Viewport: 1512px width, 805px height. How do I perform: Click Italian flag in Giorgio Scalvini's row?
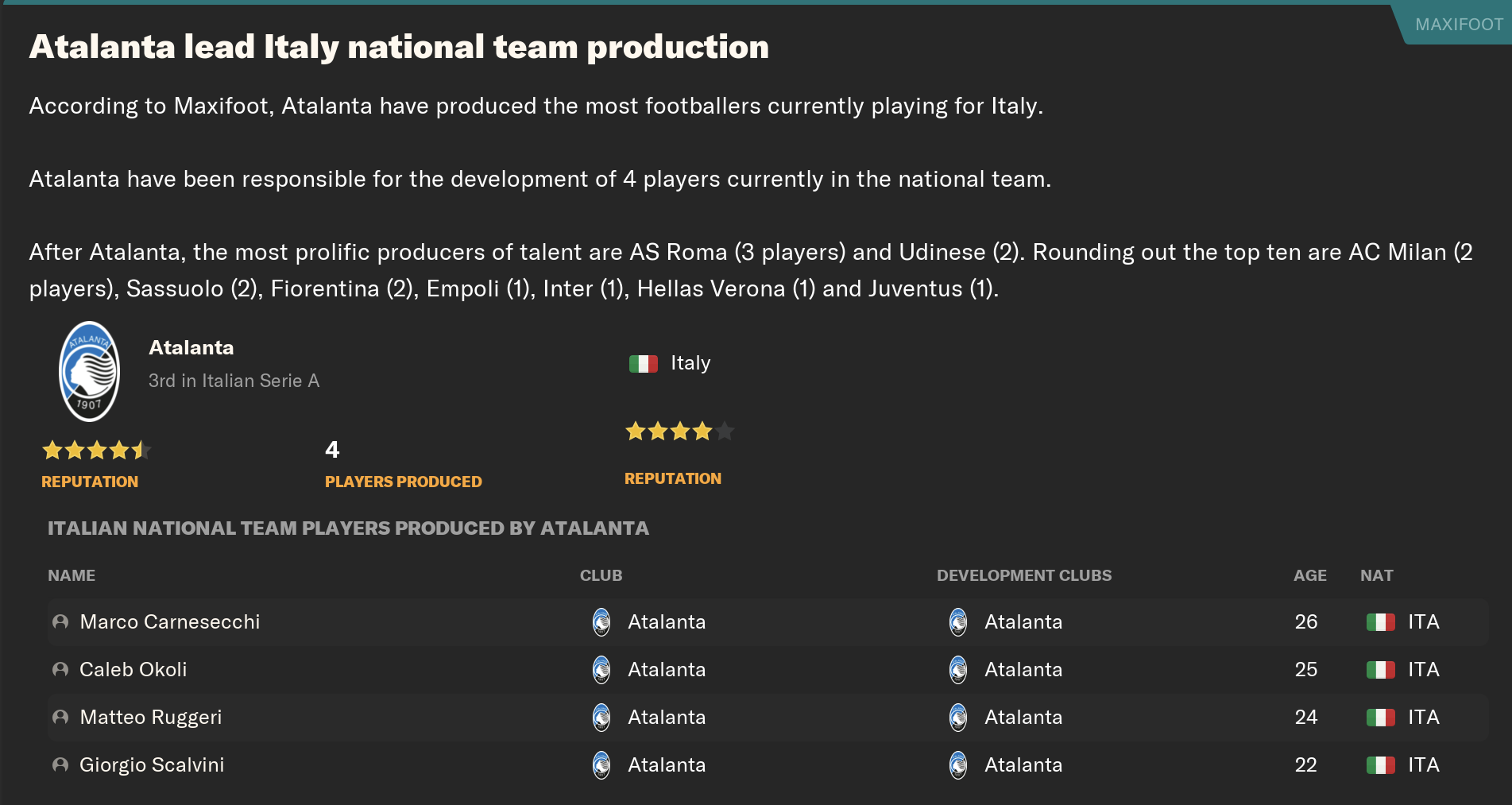pyautogui.click(x=1380, y=765)
